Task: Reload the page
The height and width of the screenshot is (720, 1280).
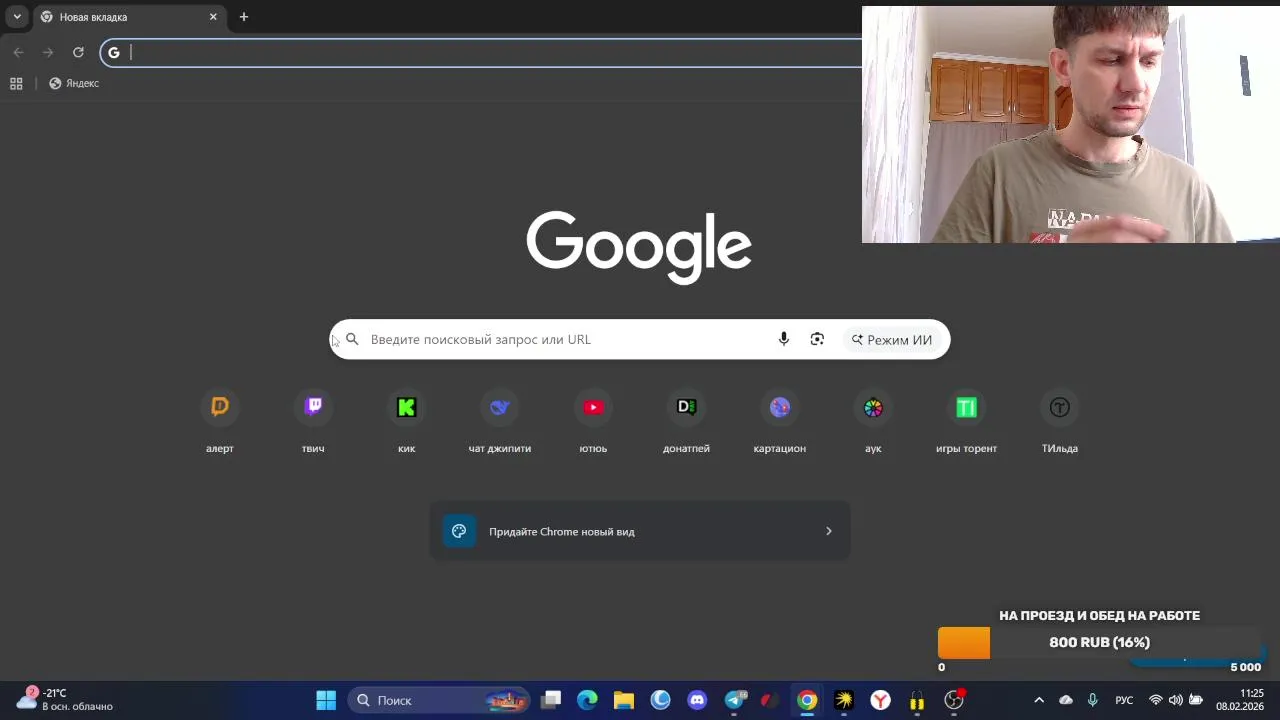Action: 78,52
